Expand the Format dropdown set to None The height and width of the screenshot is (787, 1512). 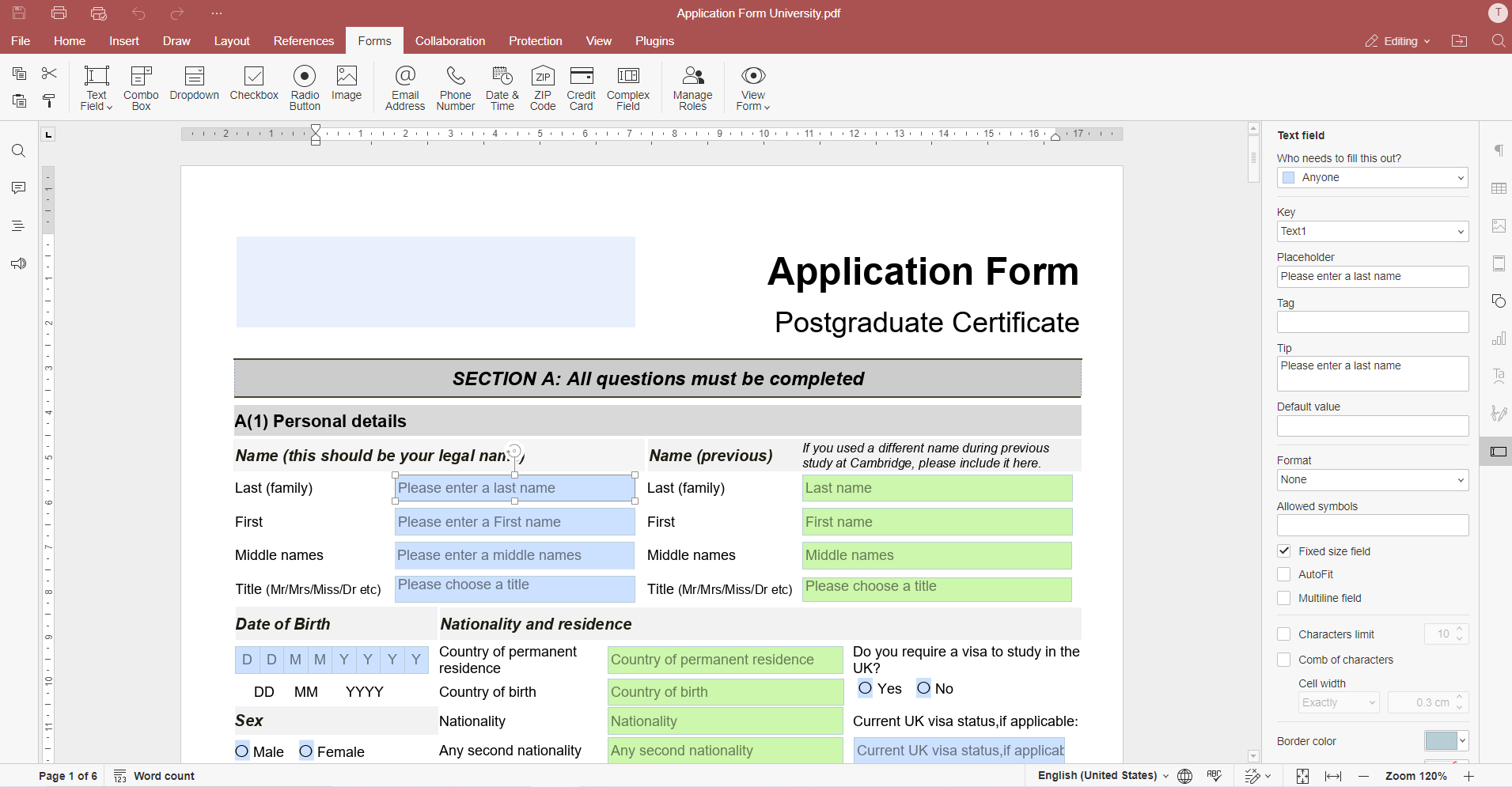pyautogui.click(x=1372, y=480)
